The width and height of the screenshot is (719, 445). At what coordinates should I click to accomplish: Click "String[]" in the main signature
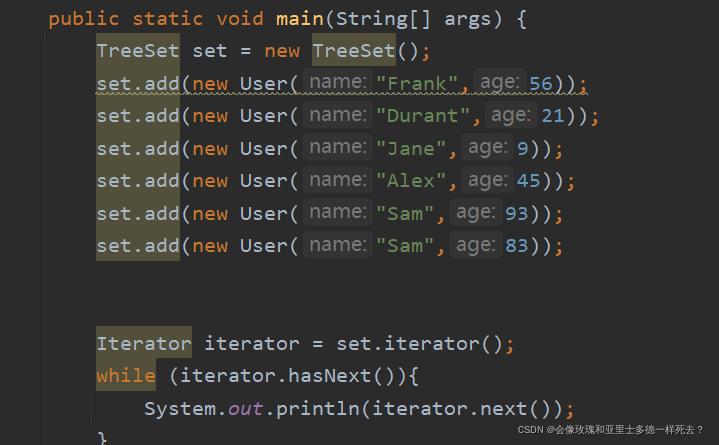[x=383, y=20]
